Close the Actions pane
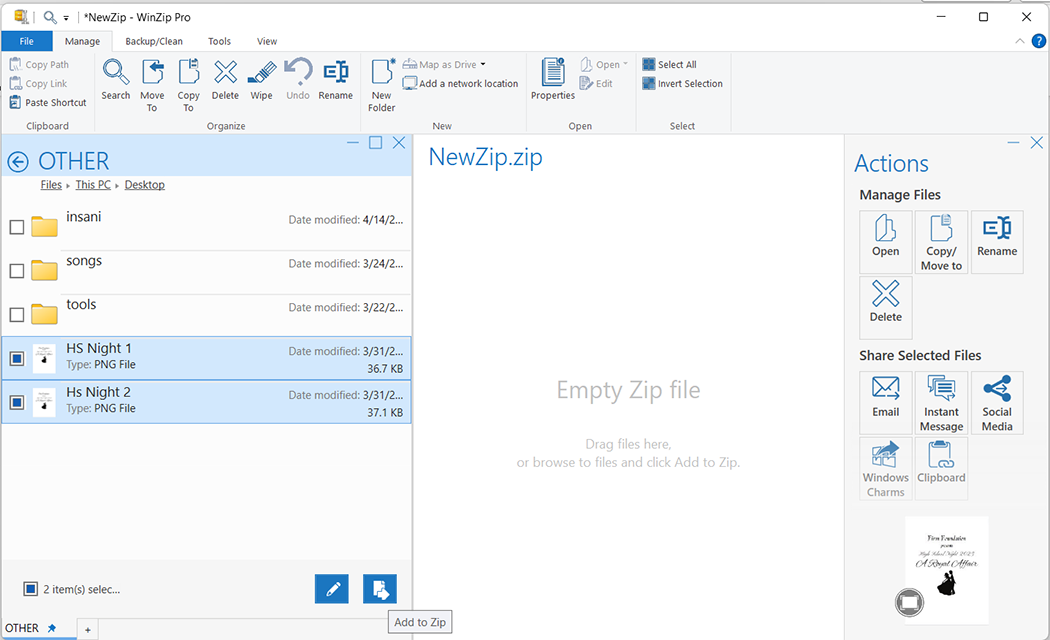Image resolution: width=1050 pixels, height=640 pixels. point(1037,143)
